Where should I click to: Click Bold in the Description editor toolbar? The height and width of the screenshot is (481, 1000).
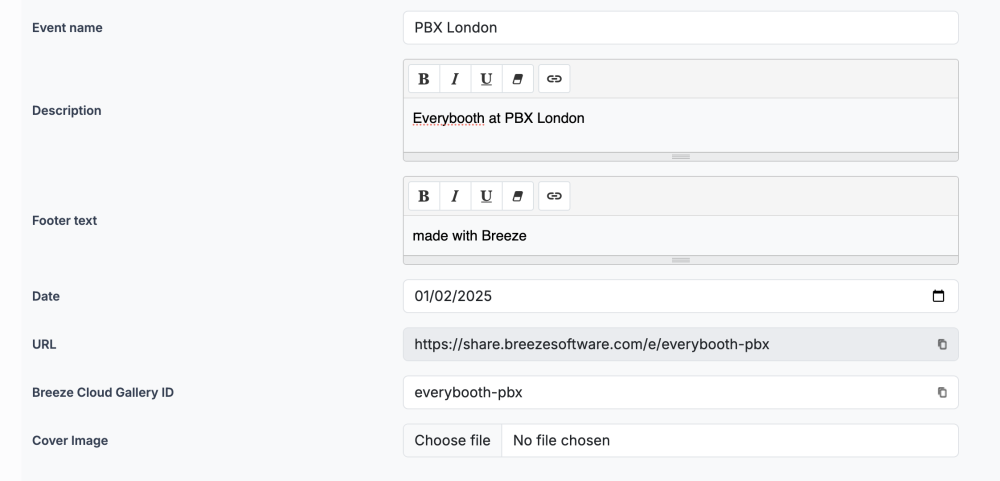click(424, 79)
